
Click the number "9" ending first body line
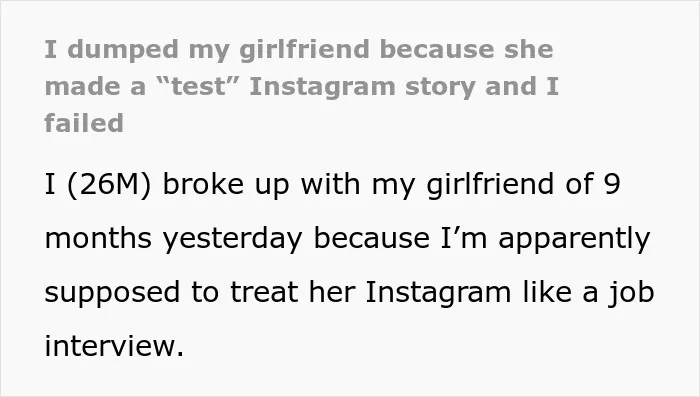pyautogui.click(x=612, y=184)
